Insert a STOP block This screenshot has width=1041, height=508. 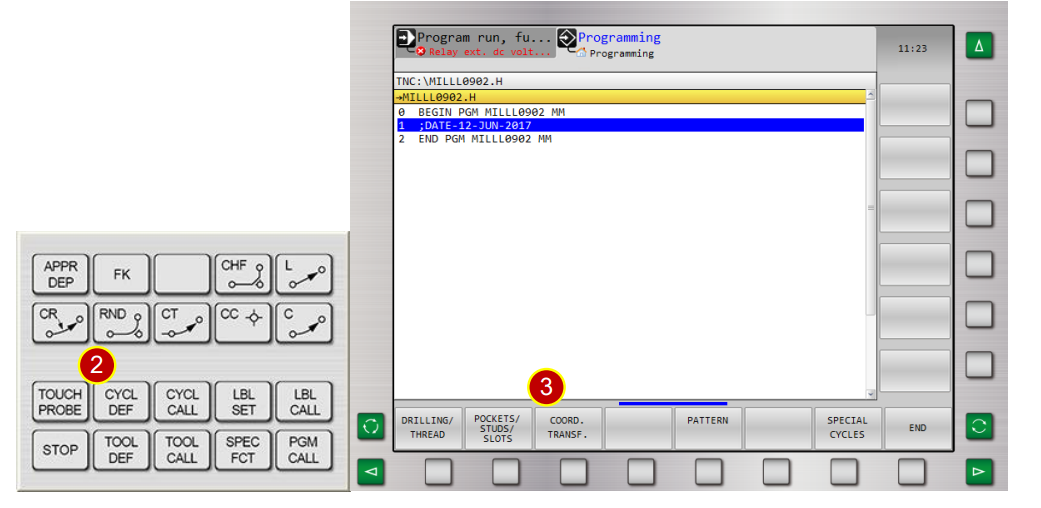[60, 450]
